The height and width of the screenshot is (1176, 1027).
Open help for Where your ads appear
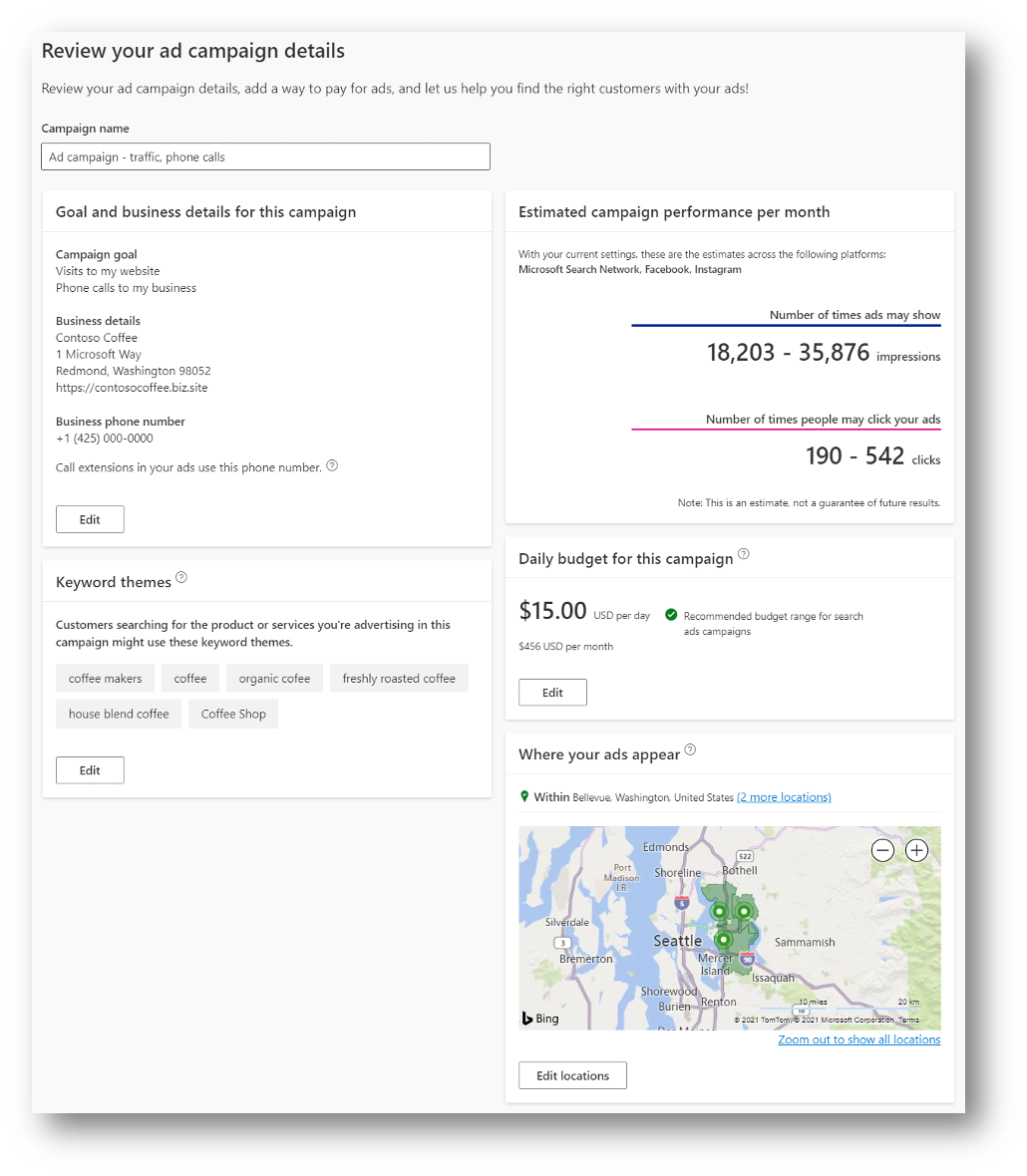coord(688,750)
